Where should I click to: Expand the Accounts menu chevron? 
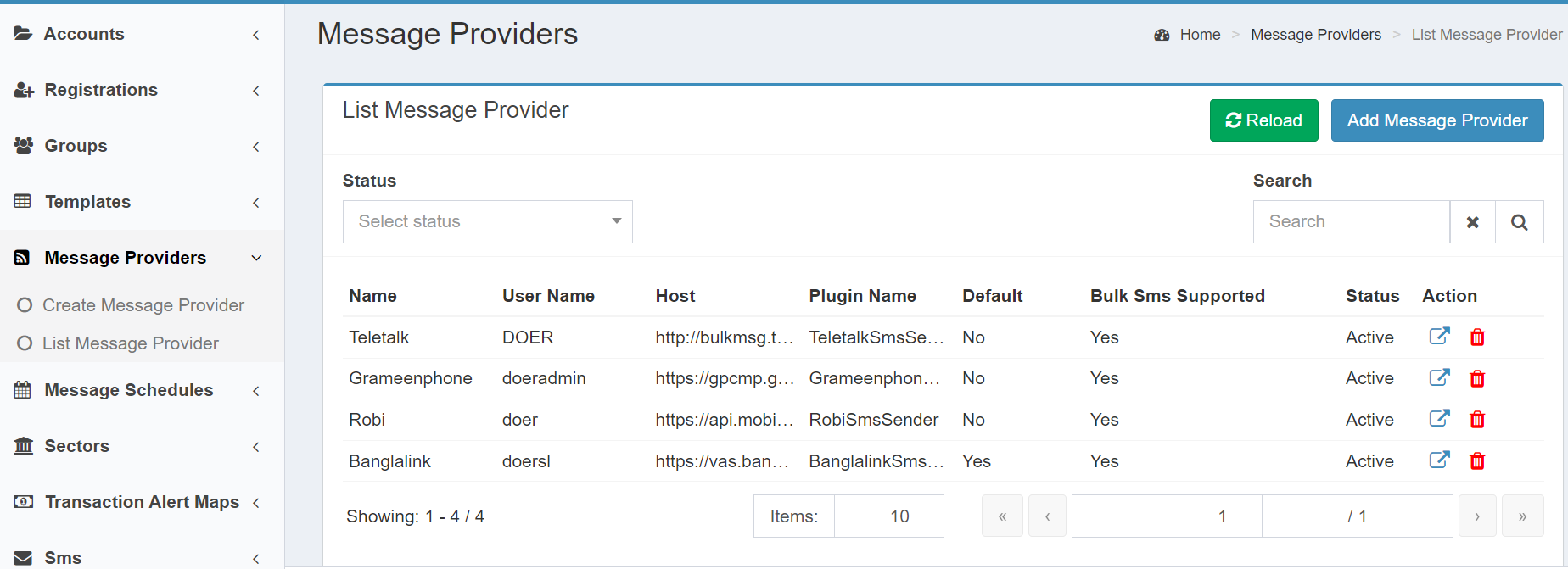coord(256,35)
